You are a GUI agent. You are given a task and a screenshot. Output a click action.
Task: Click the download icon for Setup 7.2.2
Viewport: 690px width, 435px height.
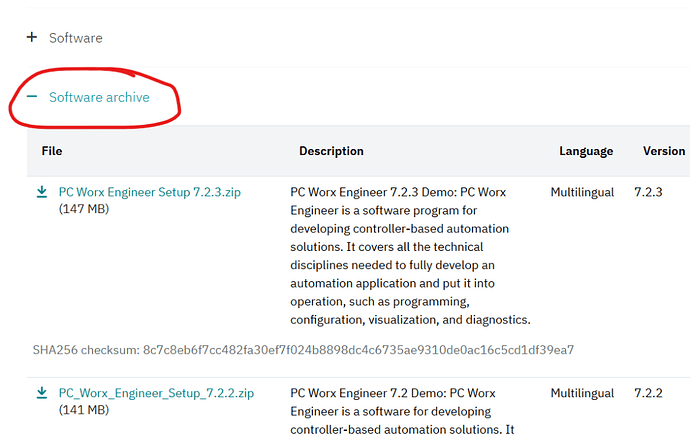click(x=42, y=392)
